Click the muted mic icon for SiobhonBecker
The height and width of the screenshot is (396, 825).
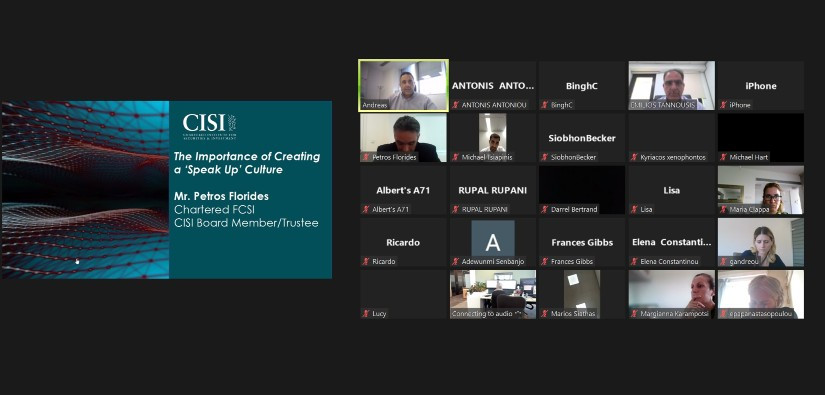pyautogui.click(x=545, y=157)
